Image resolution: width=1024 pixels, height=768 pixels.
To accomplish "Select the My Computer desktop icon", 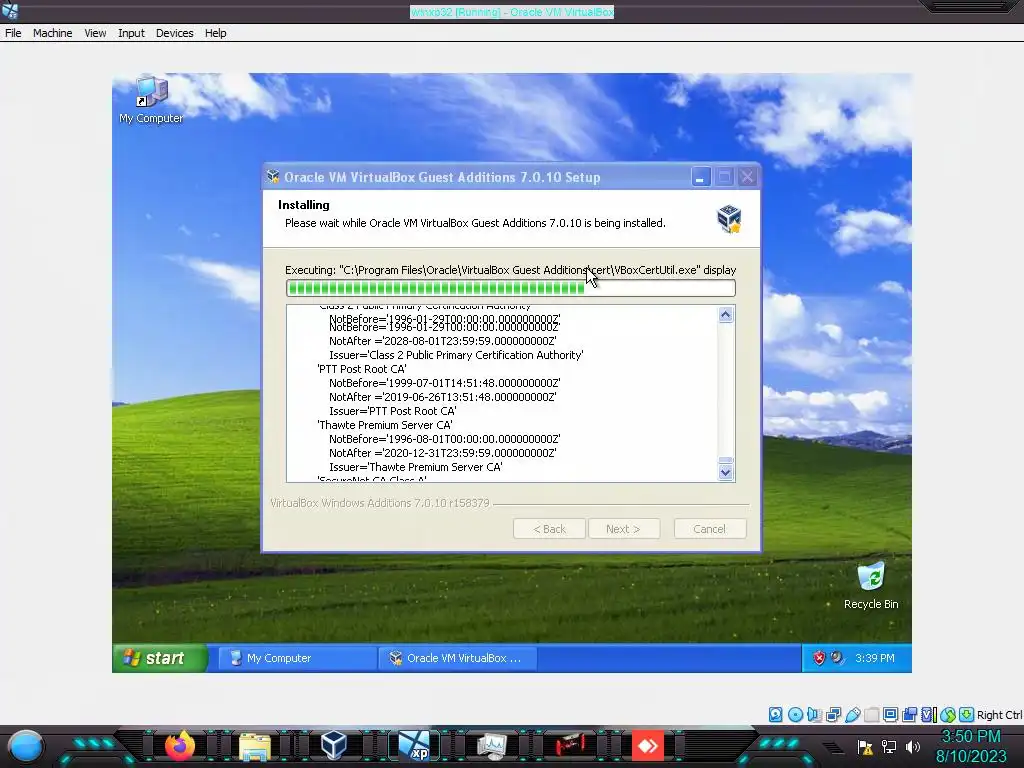I will (151, 100).
